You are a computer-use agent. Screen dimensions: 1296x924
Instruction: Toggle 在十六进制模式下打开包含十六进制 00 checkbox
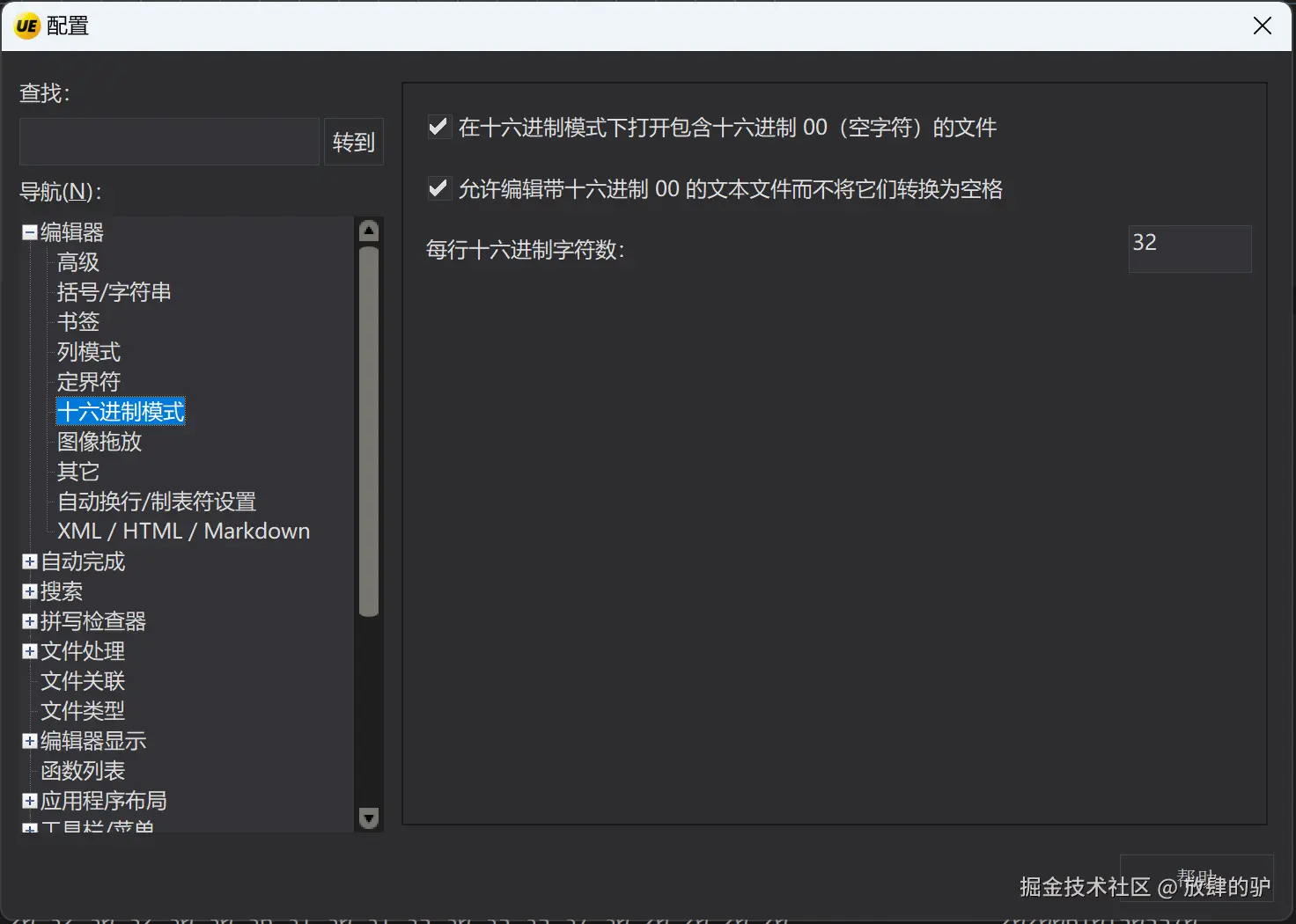click(x=438, y=127)
